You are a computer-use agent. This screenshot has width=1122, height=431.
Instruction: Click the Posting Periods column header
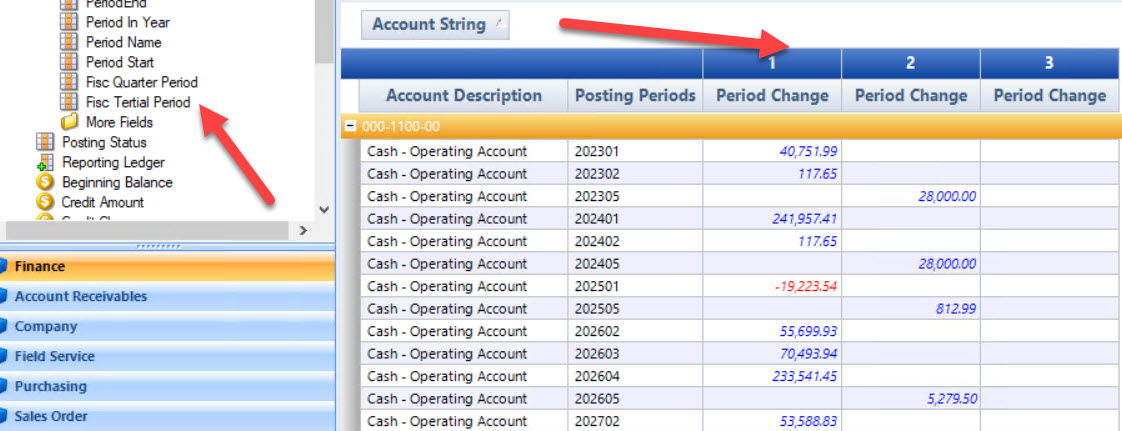tap(635, 96)
